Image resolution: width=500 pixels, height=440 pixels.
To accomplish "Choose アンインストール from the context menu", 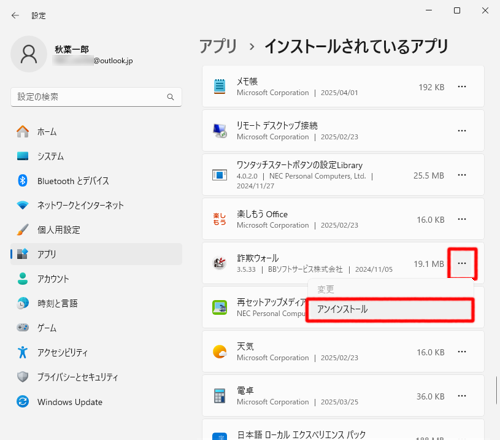I will [x=390, y=309].
